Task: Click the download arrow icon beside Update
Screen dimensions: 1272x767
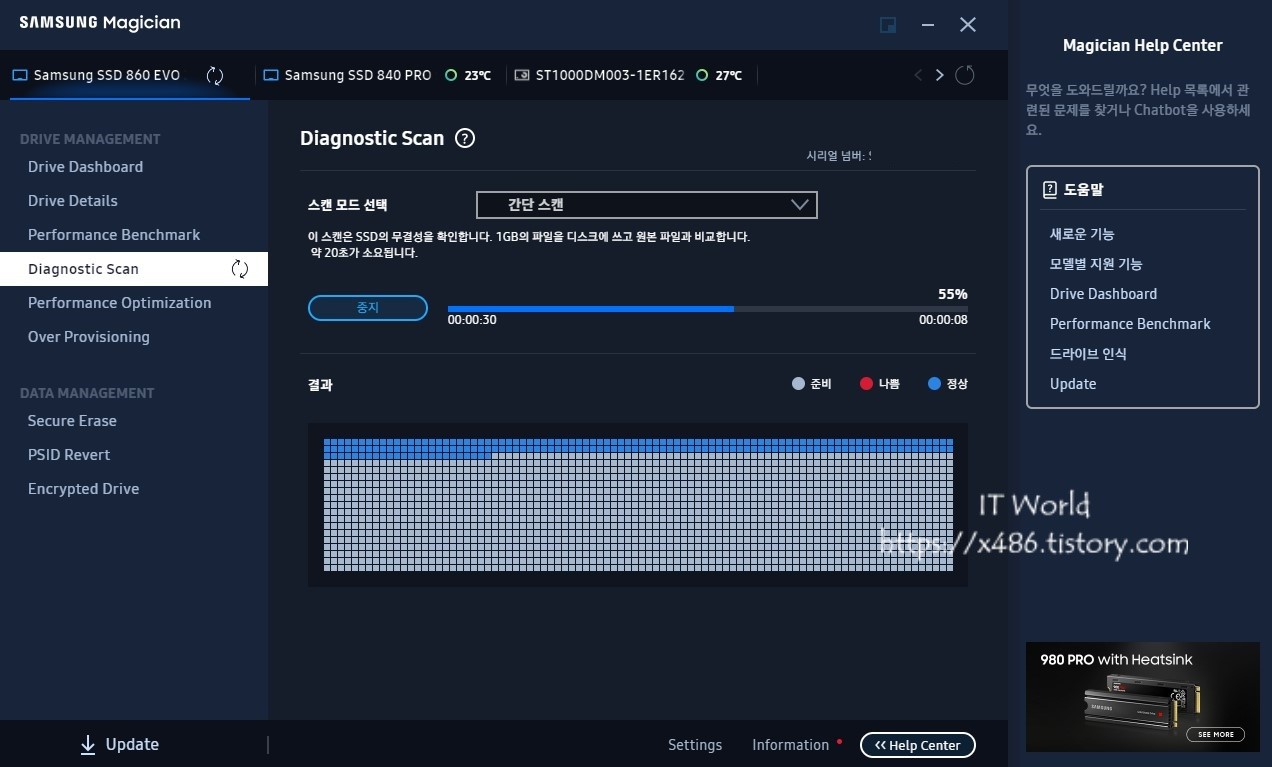Action: click(x=88, y=744)
